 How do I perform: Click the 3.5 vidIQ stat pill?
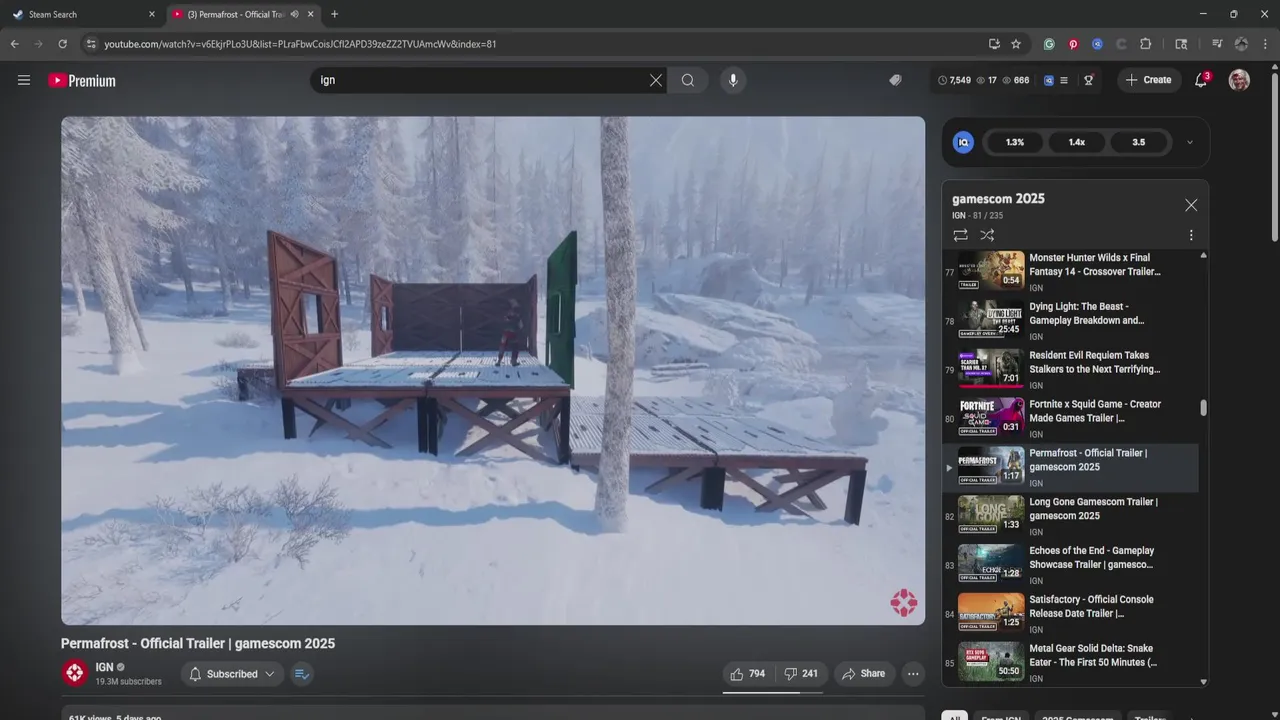(1139, 142)
